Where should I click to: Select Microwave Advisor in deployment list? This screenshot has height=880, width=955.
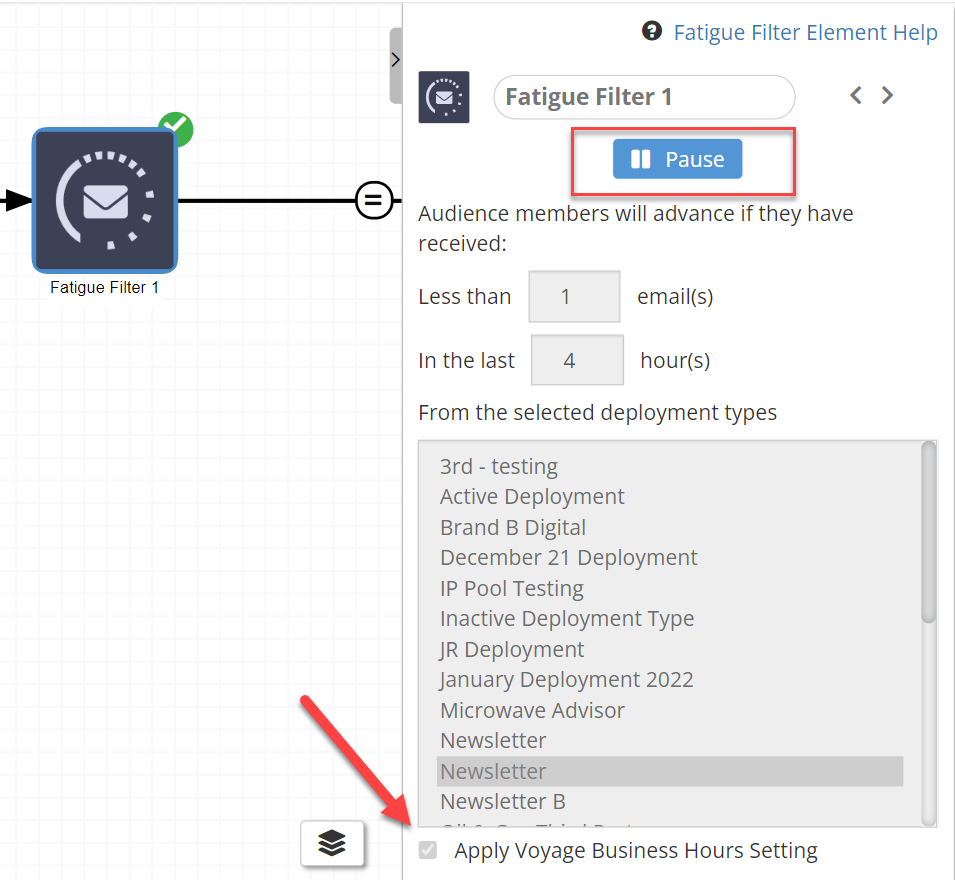(x=532, y=710)
